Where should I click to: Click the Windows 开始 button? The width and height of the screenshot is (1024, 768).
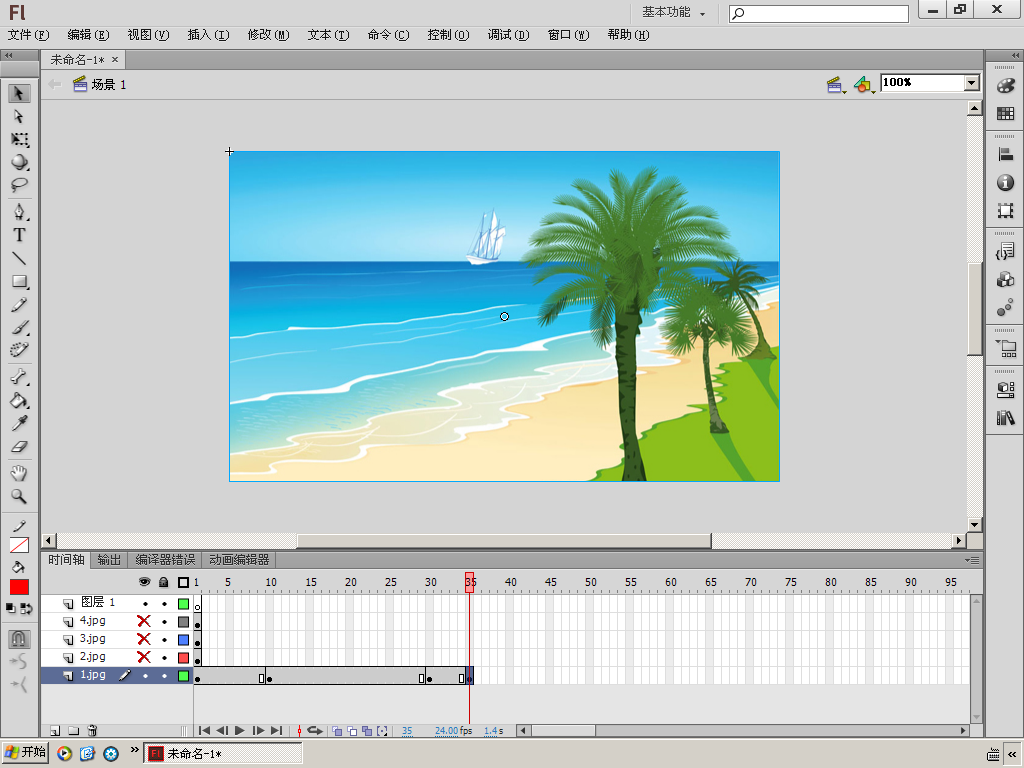pos(26,753)
